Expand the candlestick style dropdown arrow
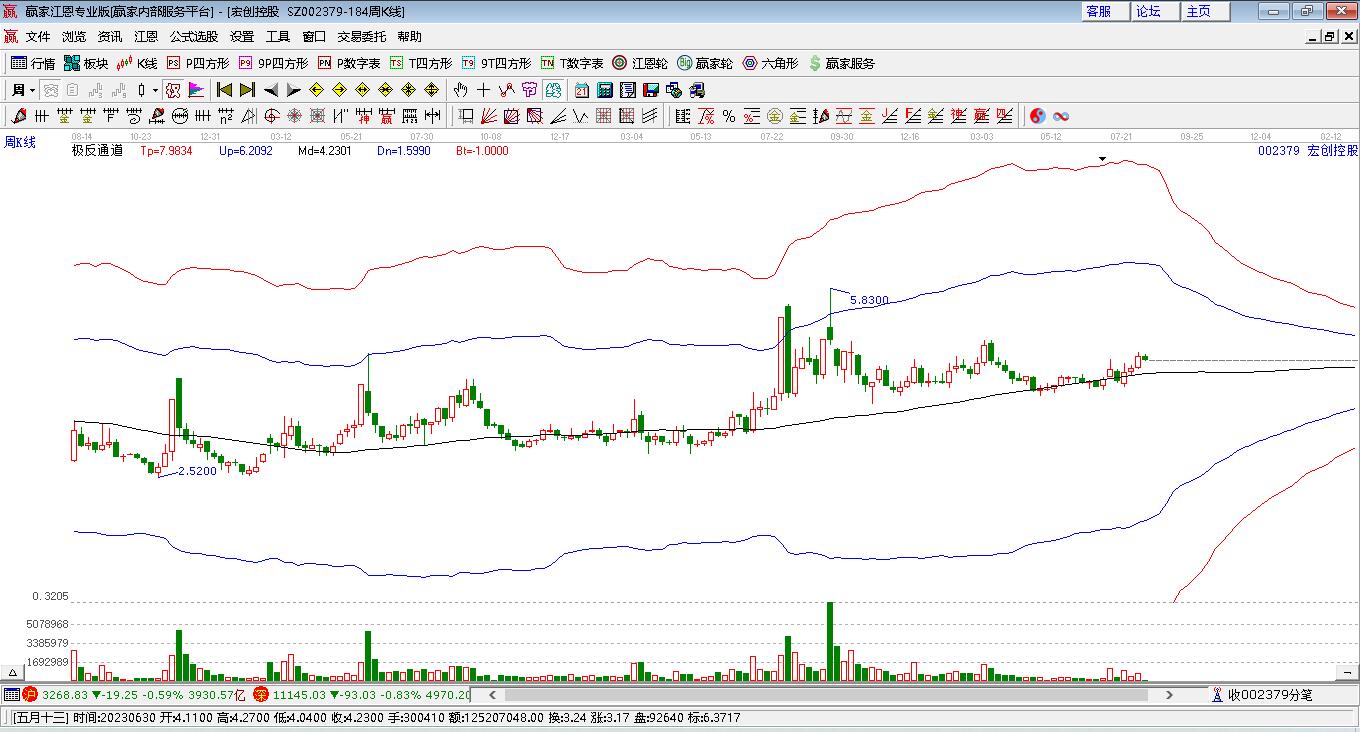The height and width of the screenshot is (732, 1360). [x=156, y=90]
